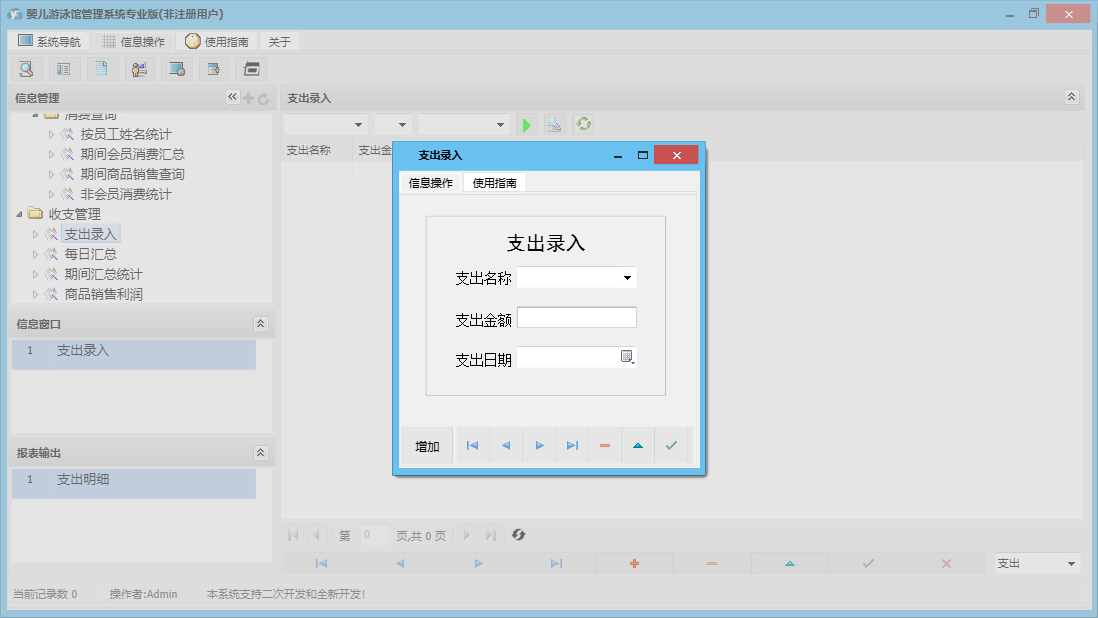Click the 支出金额 input field
The image size is (1098, 618).
click(577, 317)
